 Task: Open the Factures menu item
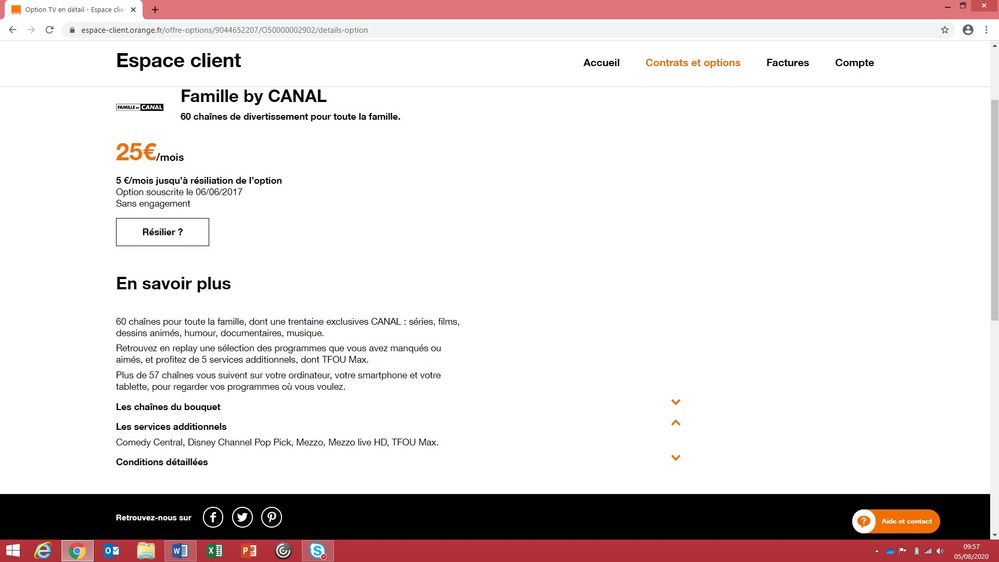pos(787,62)
